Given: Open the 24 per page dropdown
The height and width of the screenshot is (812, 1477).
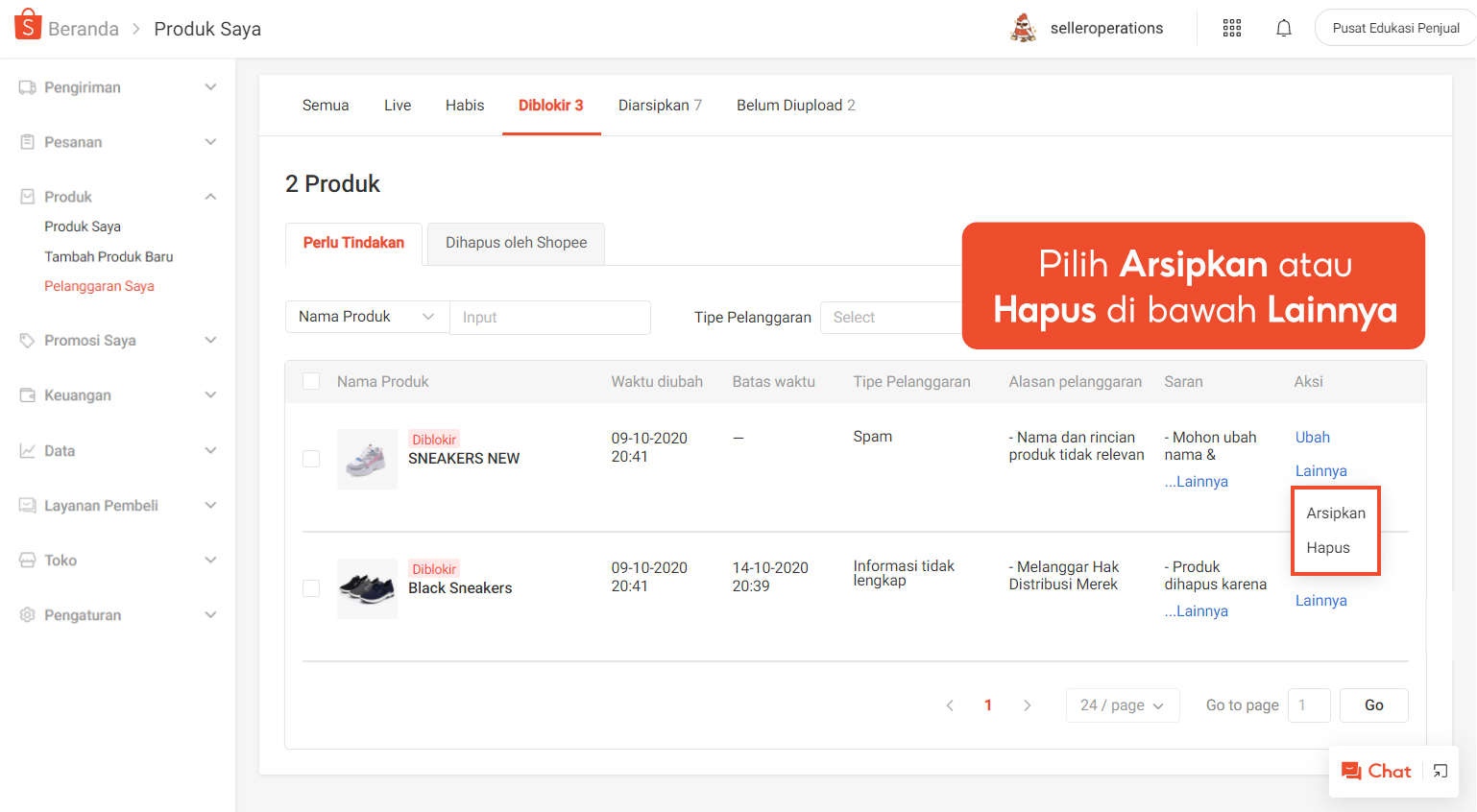Looking at the screenshot, I should (1122, 705).
